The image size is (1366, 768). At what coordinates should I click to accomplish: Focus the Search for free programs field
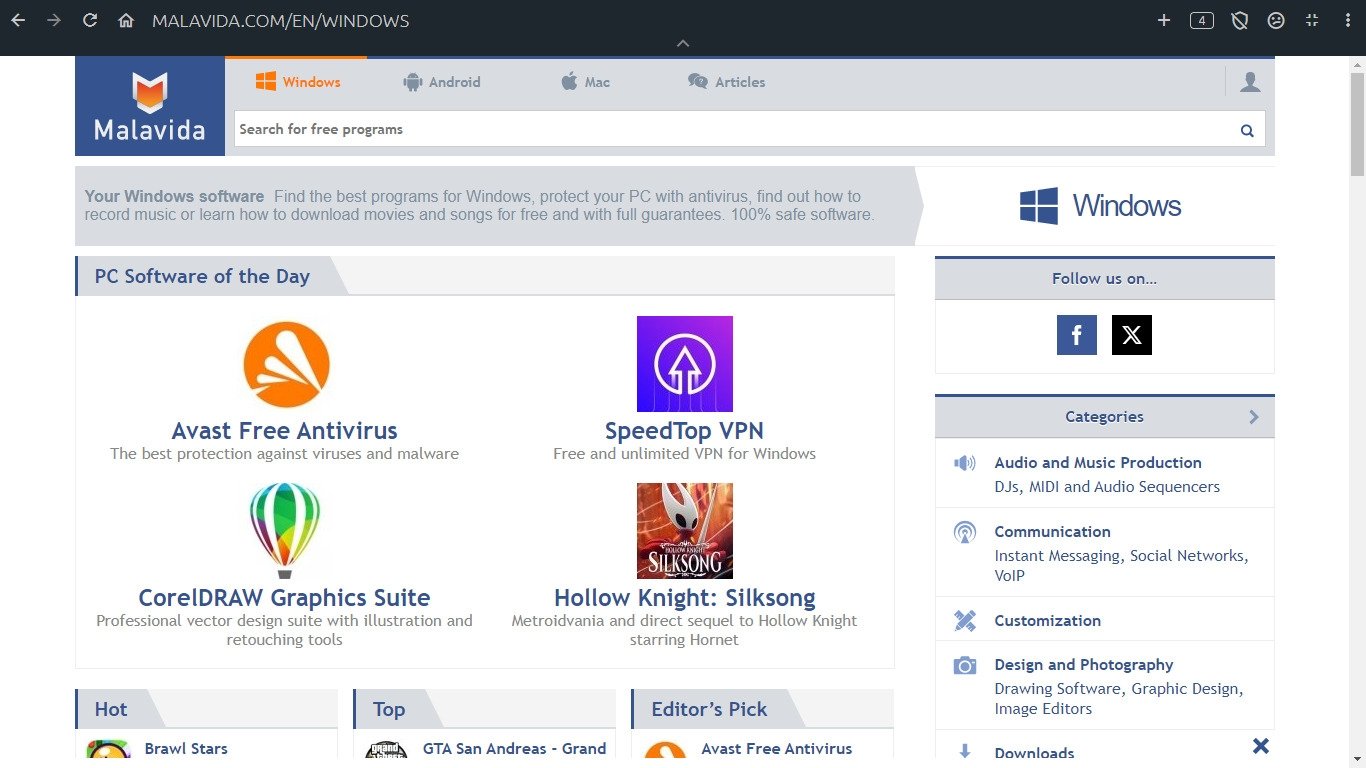[x=730, y=130]
